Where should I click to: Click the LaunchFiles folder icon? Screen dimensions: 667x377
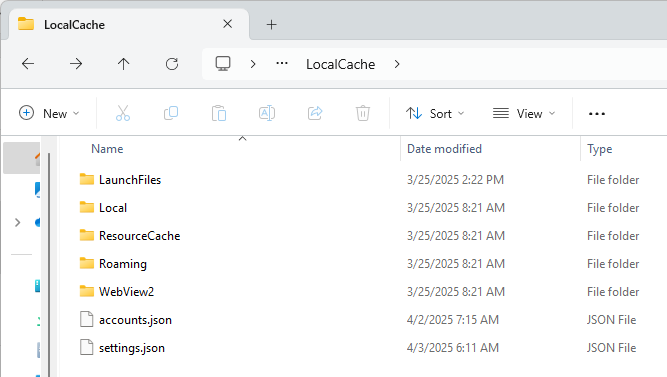(87, 179)
